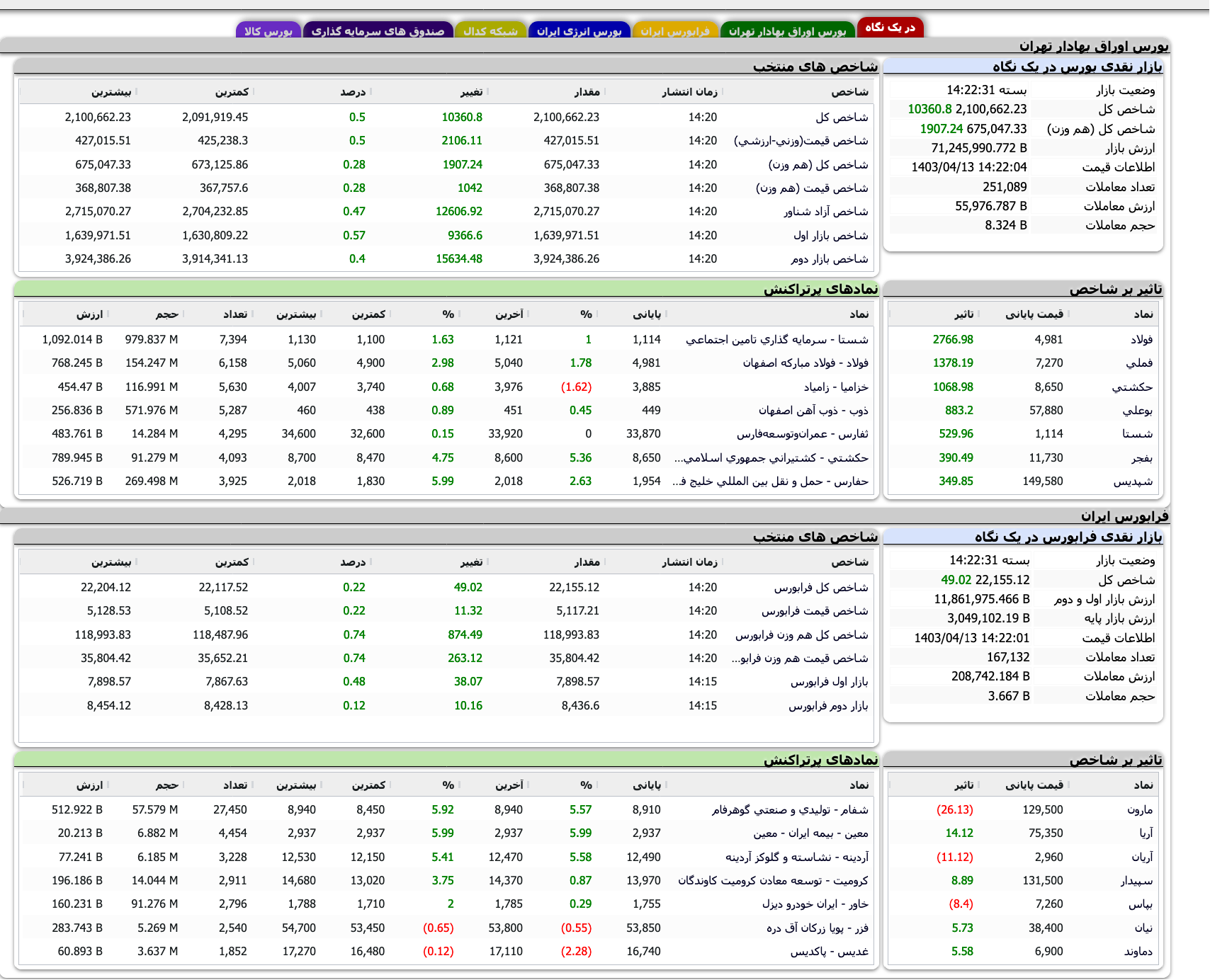Open 'مارون' symbol in Farabourse effect list

pyautogui.click(x=1139, y=810)
